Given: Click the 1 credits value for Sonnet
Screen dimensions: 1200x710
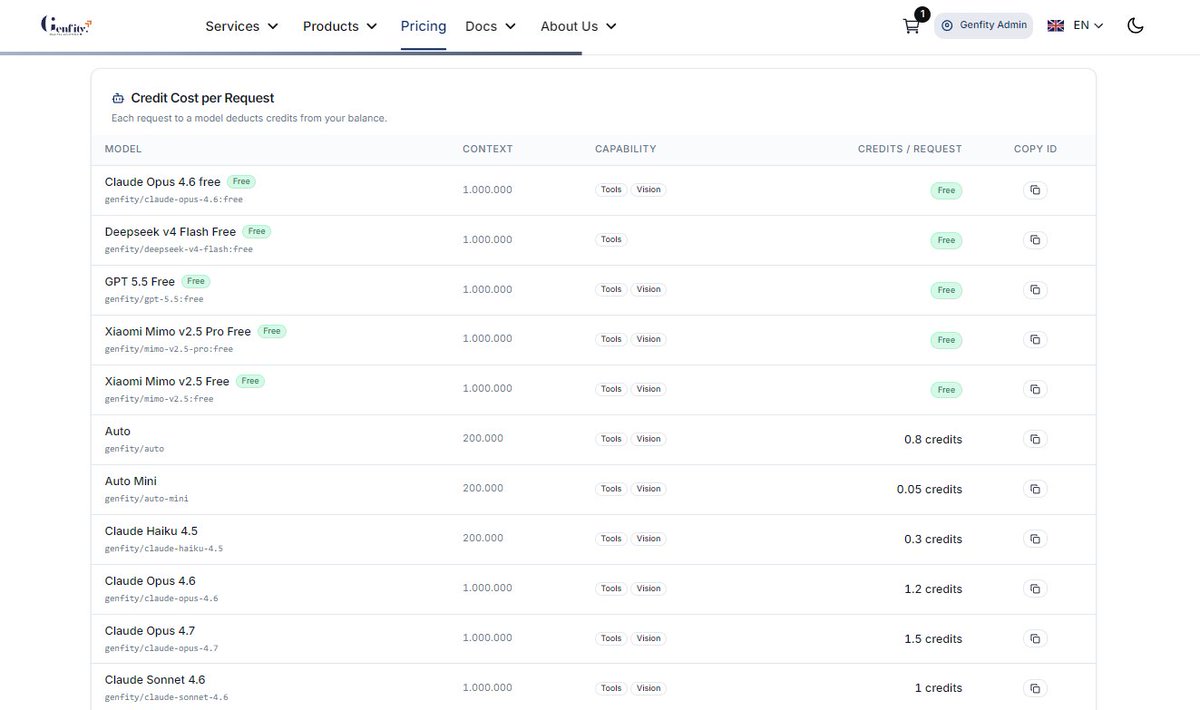Looking at the screenshot, I should point(938,688).
